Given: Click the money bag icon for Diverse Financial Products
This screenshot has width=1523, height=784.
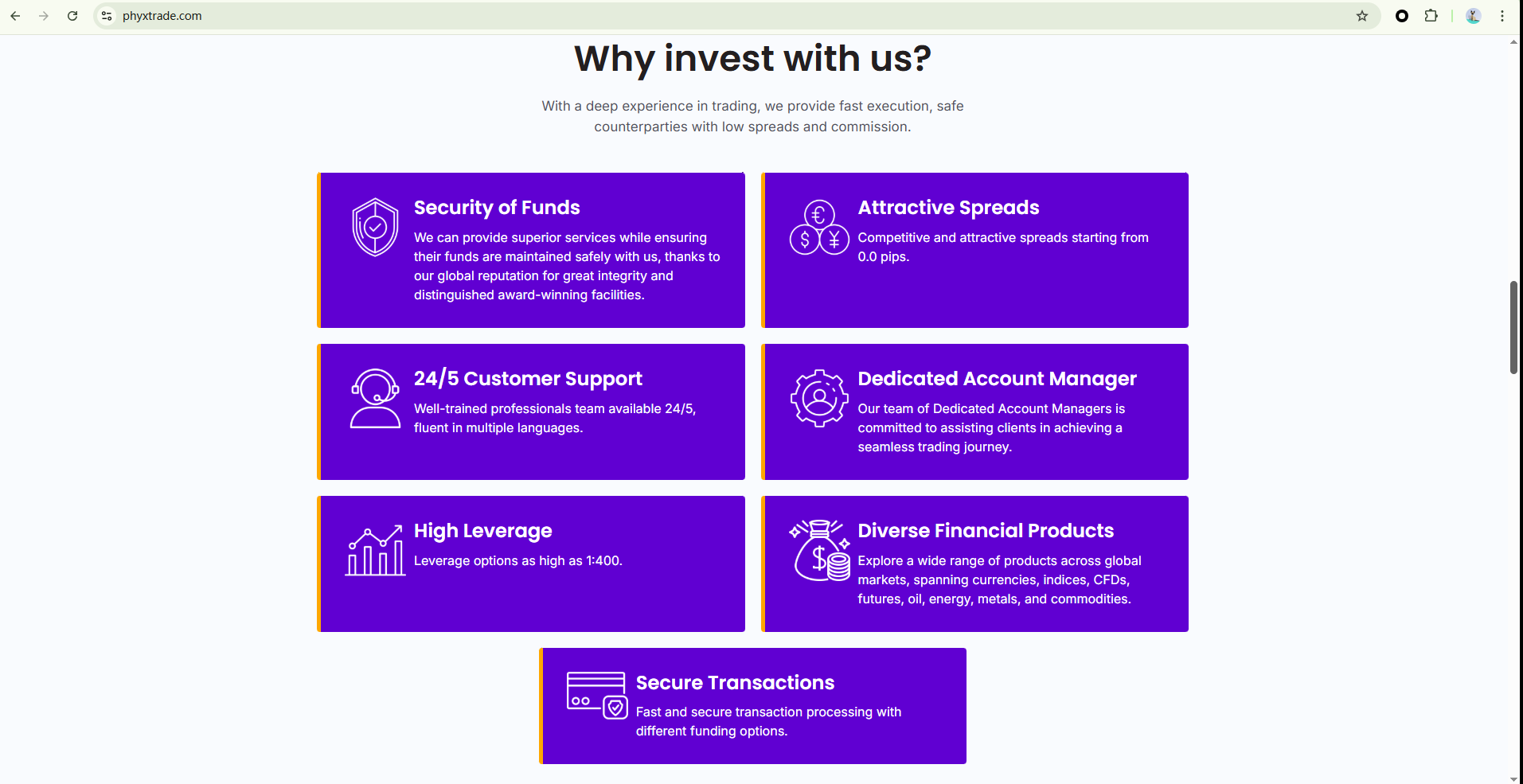Looking at the screenshot, I should (819, 550).
